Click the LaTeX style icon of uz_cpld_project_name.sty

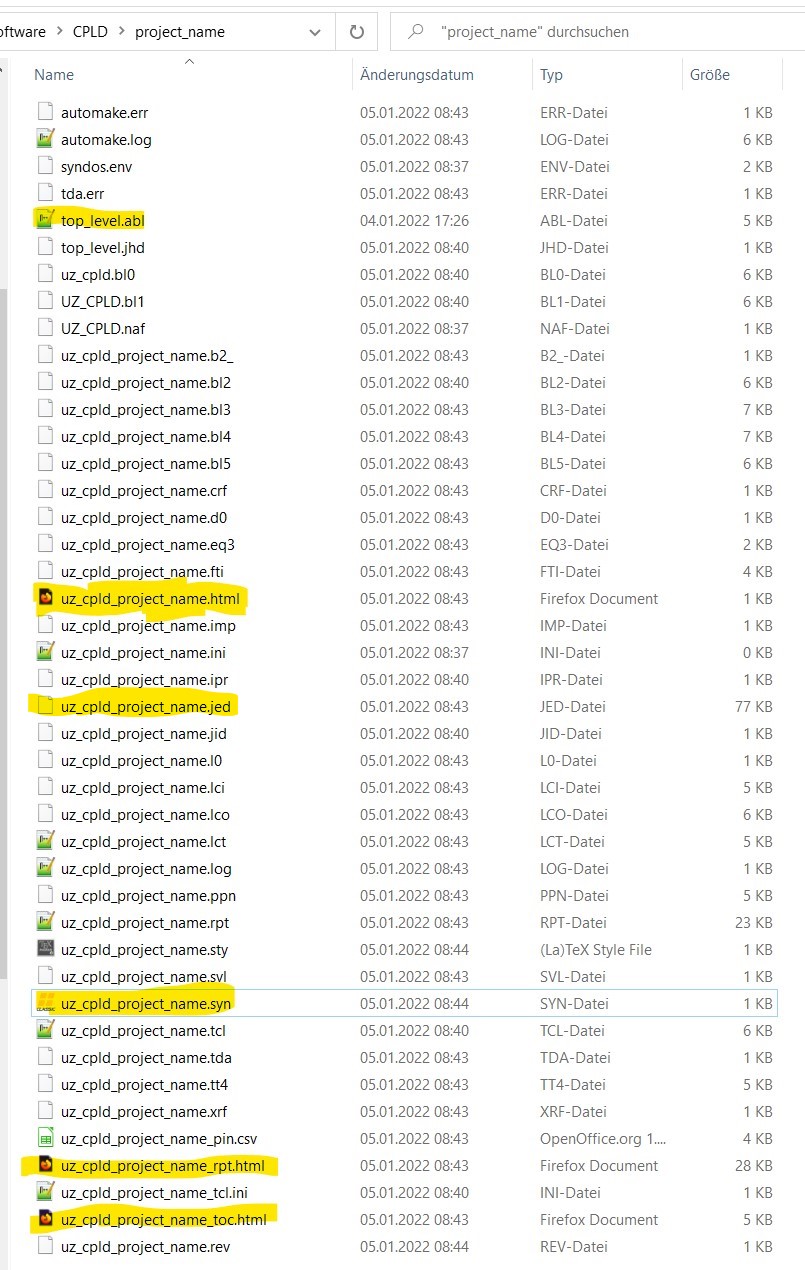[45, 950]
